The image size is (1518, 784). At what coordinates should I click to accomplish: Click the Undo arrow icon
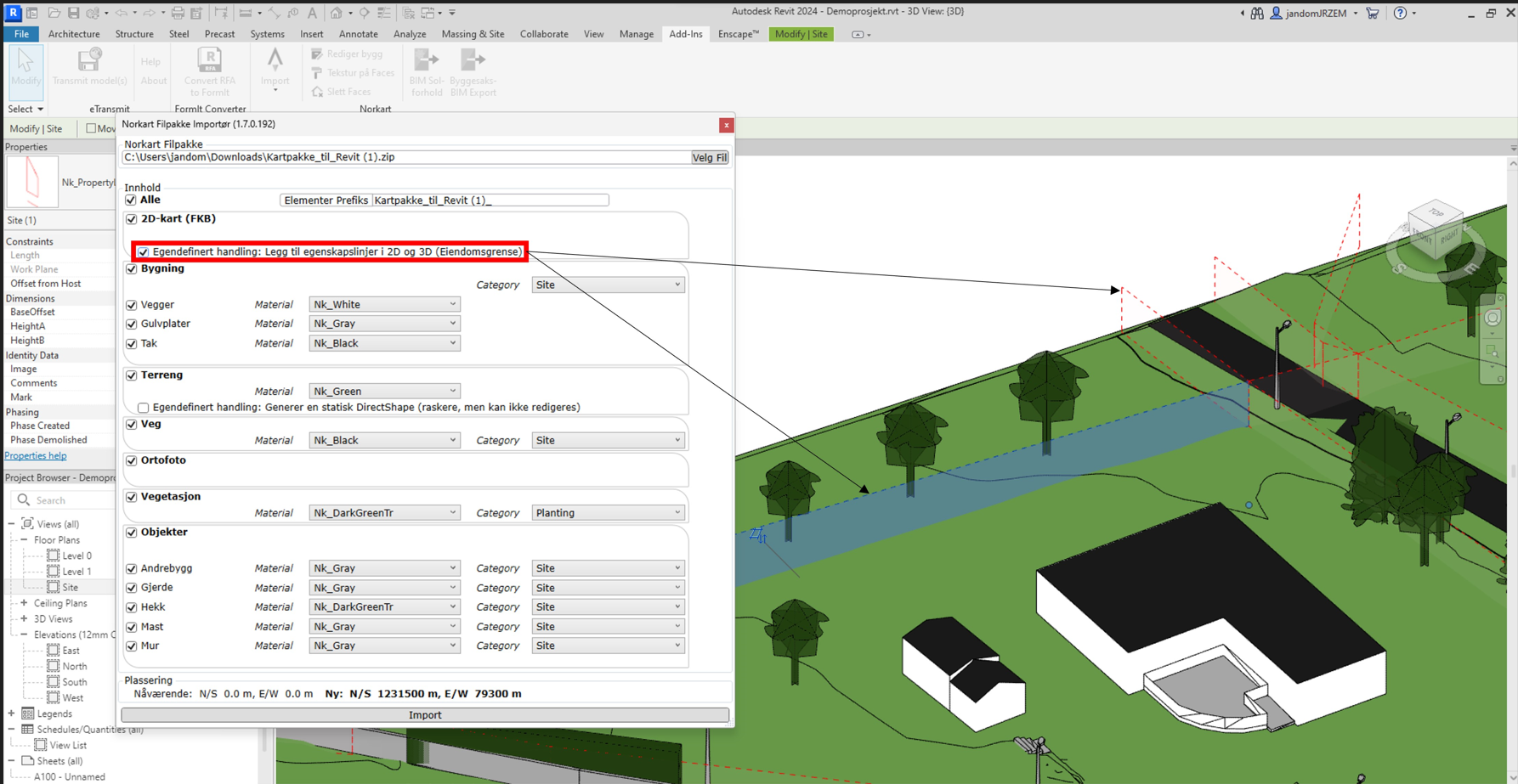coord(122,13)
